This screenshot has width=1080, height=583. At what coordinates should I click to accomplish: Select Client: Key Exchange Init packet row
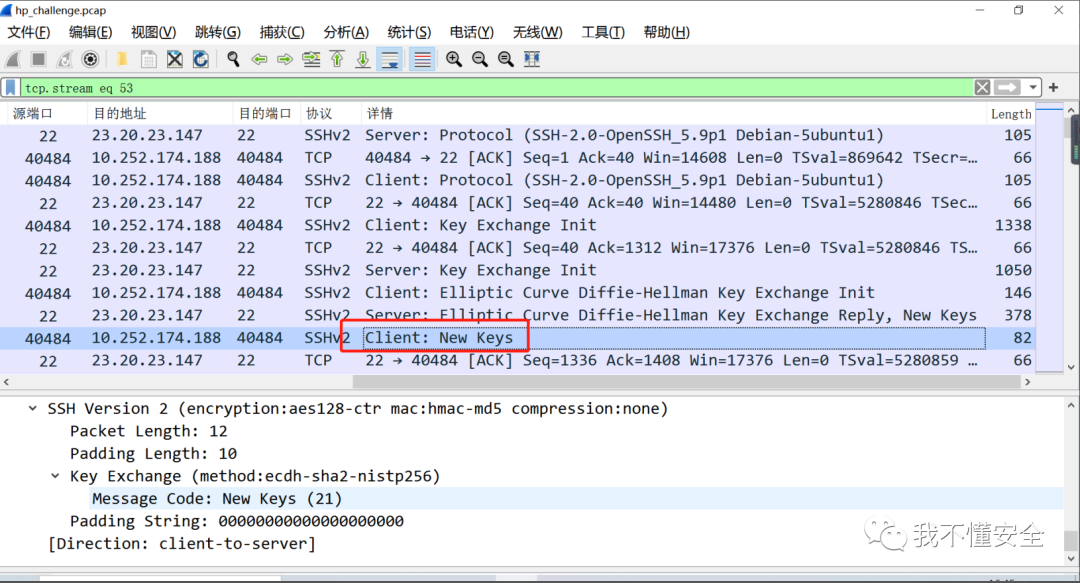coord(518,225)
